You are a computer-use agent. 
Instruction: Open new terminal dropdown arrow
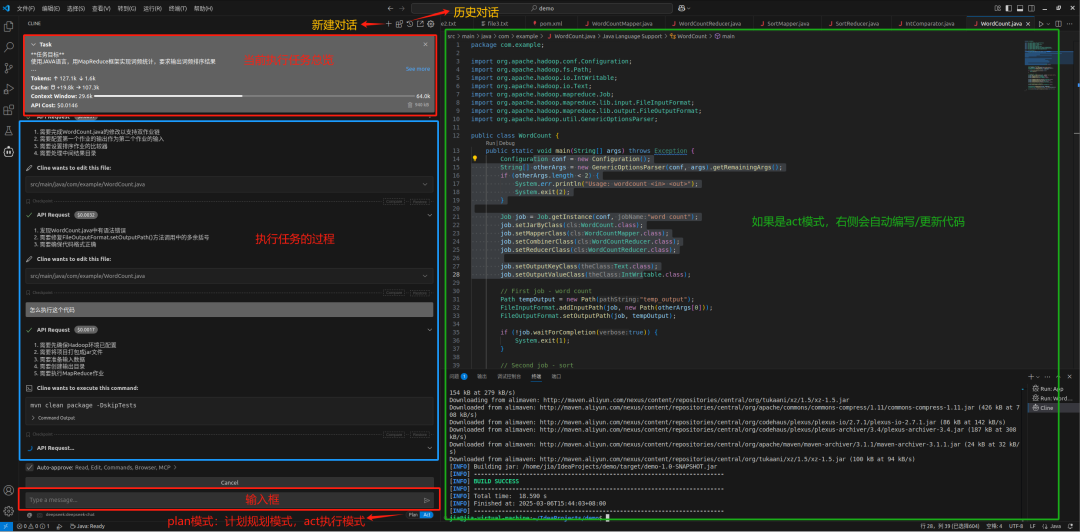1039,377
